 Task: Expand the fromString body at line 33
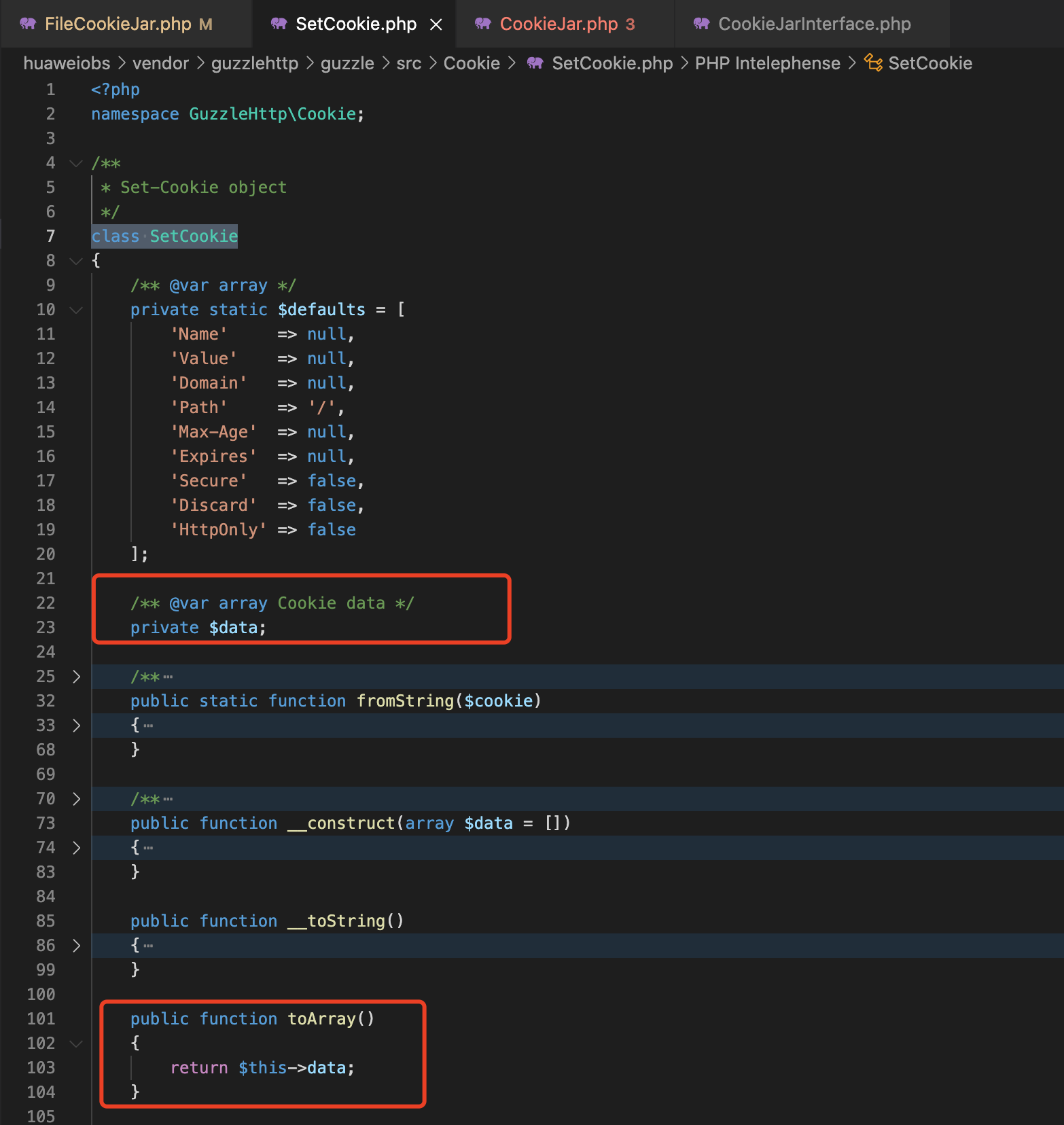point(76,726)
